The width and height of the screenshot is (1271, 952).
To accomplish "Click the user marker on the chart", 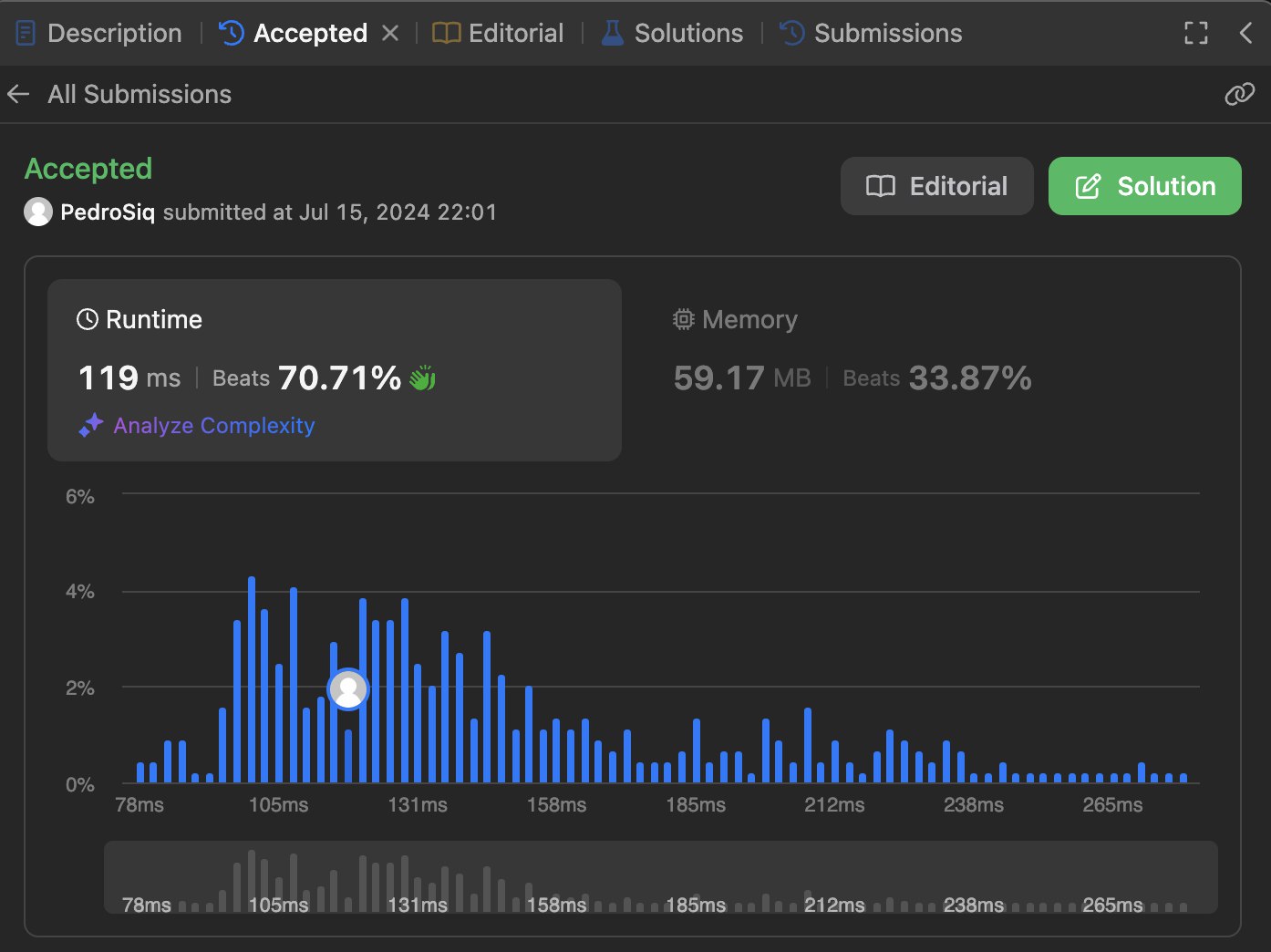I will click(x=347, y=688).
